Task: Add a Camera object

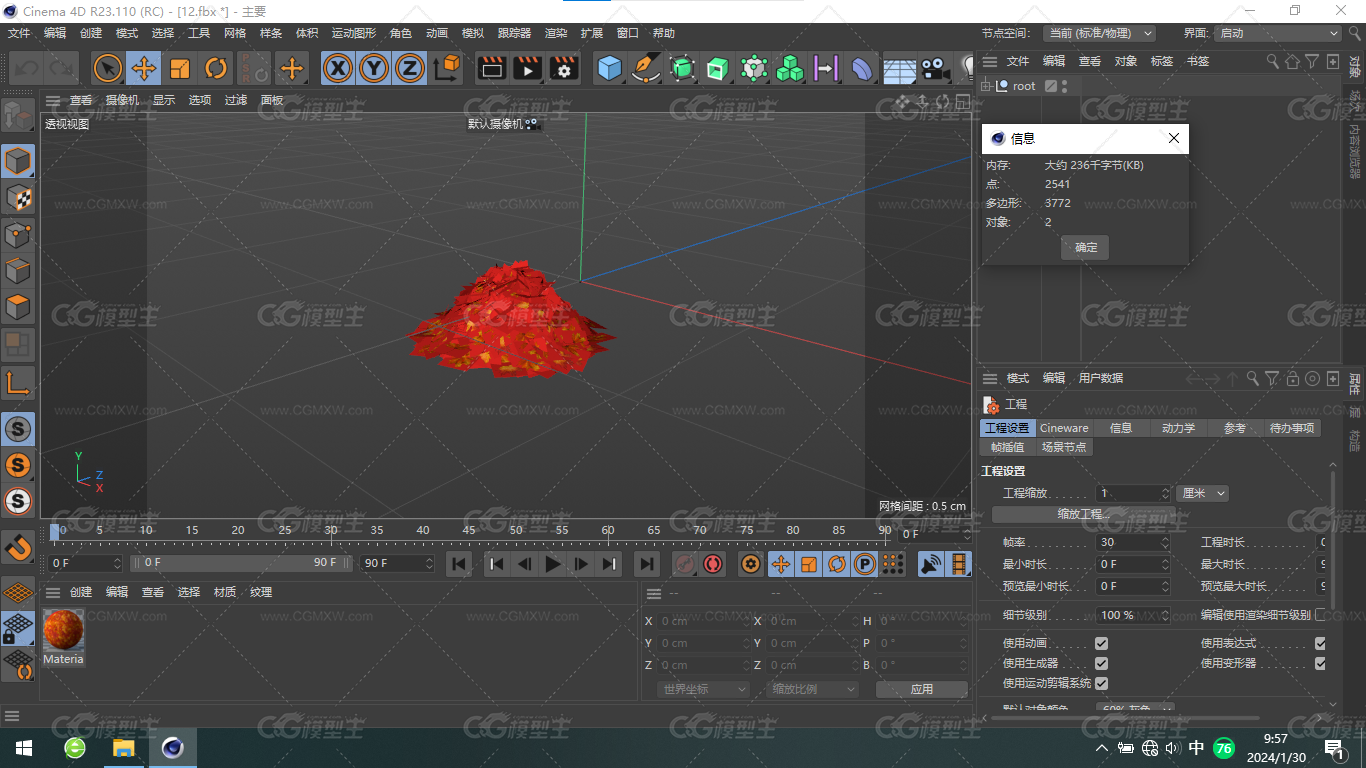Action: coord(935,68)
